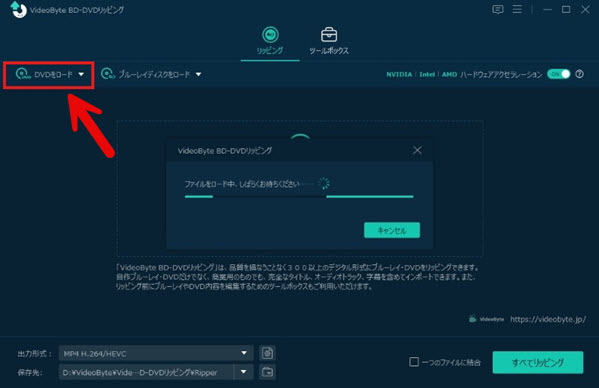Close the loading dialog
Screen dimensions: 599x388
pos(418,150)
